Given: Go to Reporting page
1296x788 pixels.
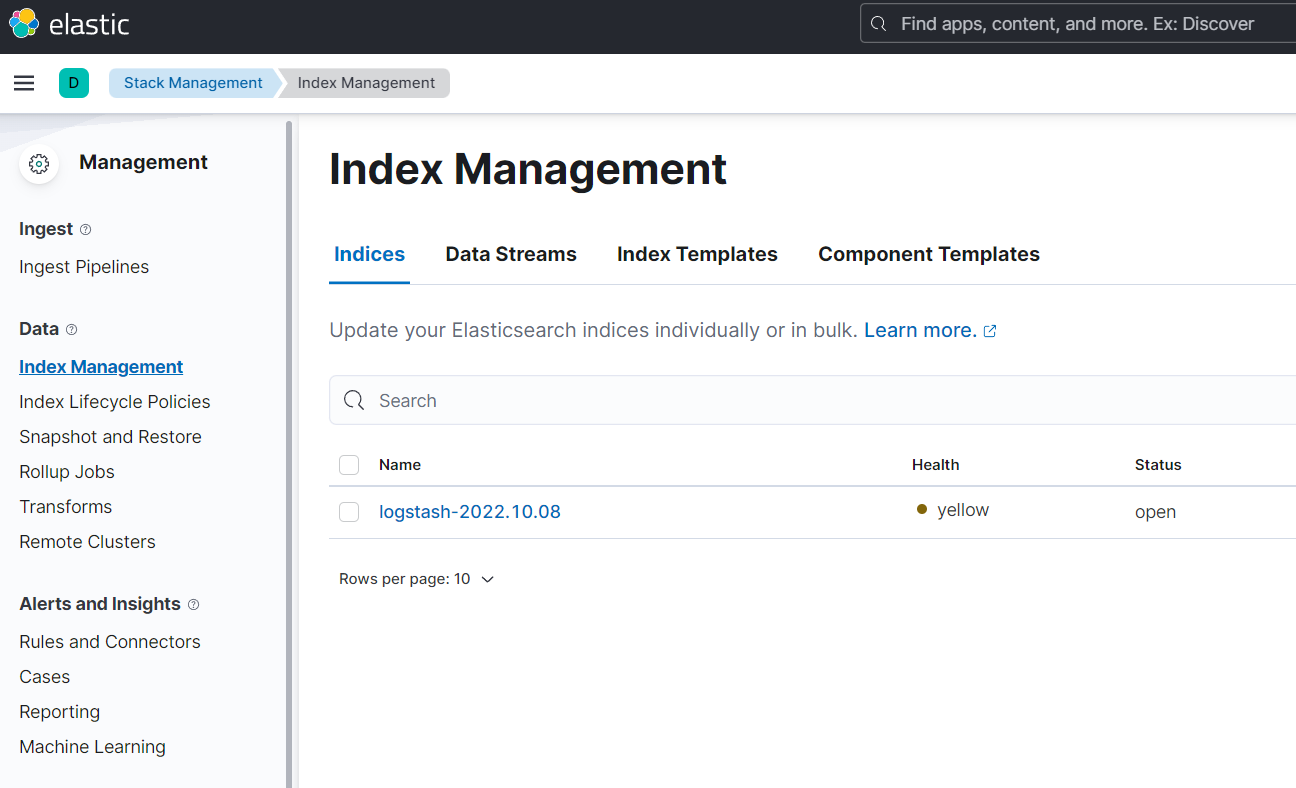Looking at the screenshot, I should tap(60, 712).
